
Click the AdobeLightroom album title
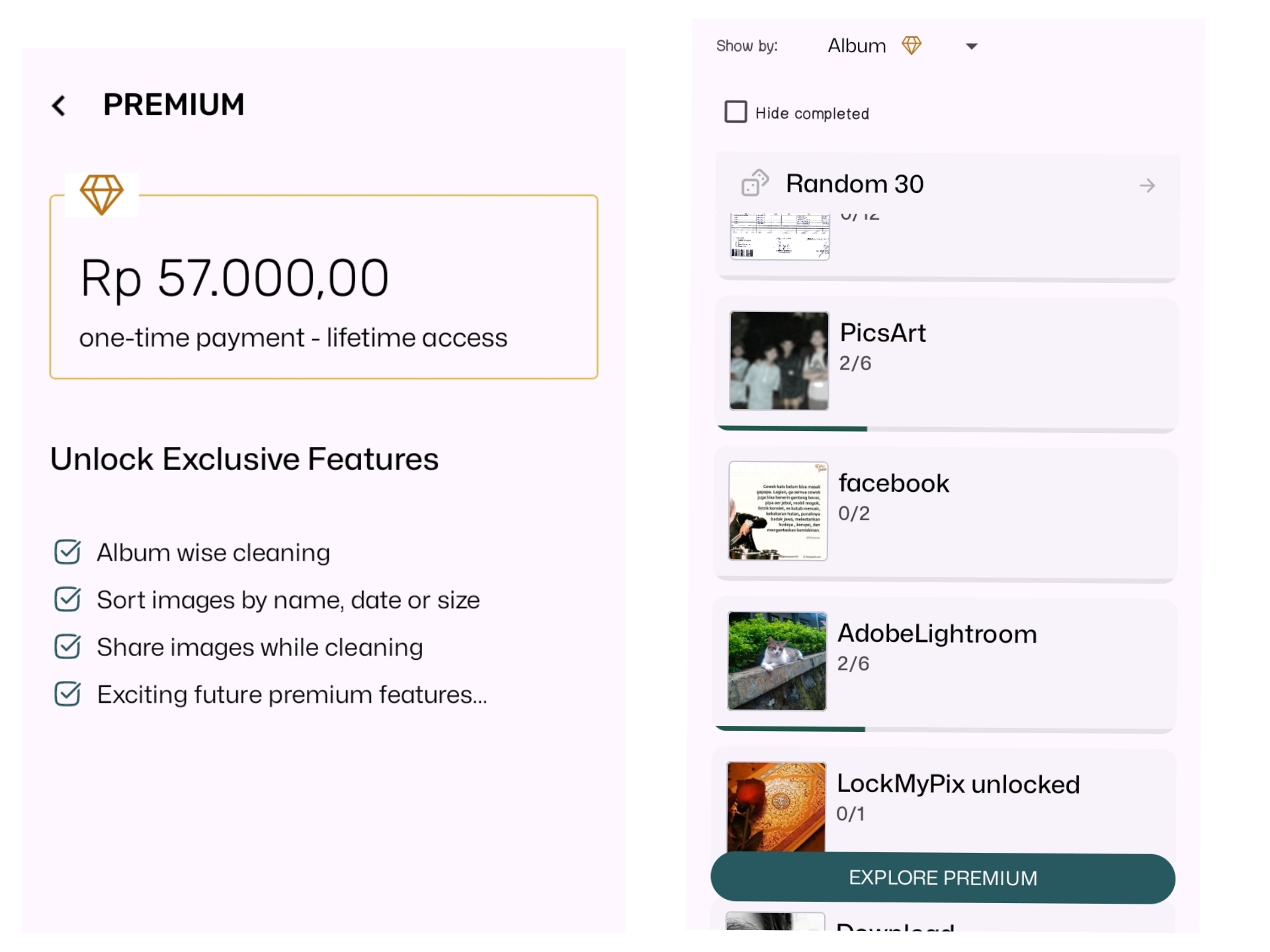[x=937, y=633]
